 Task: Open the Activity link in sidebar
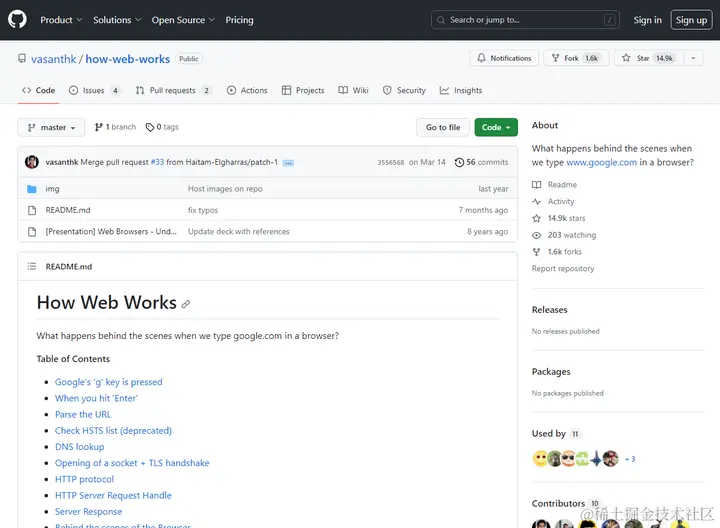tap(553, 201)
